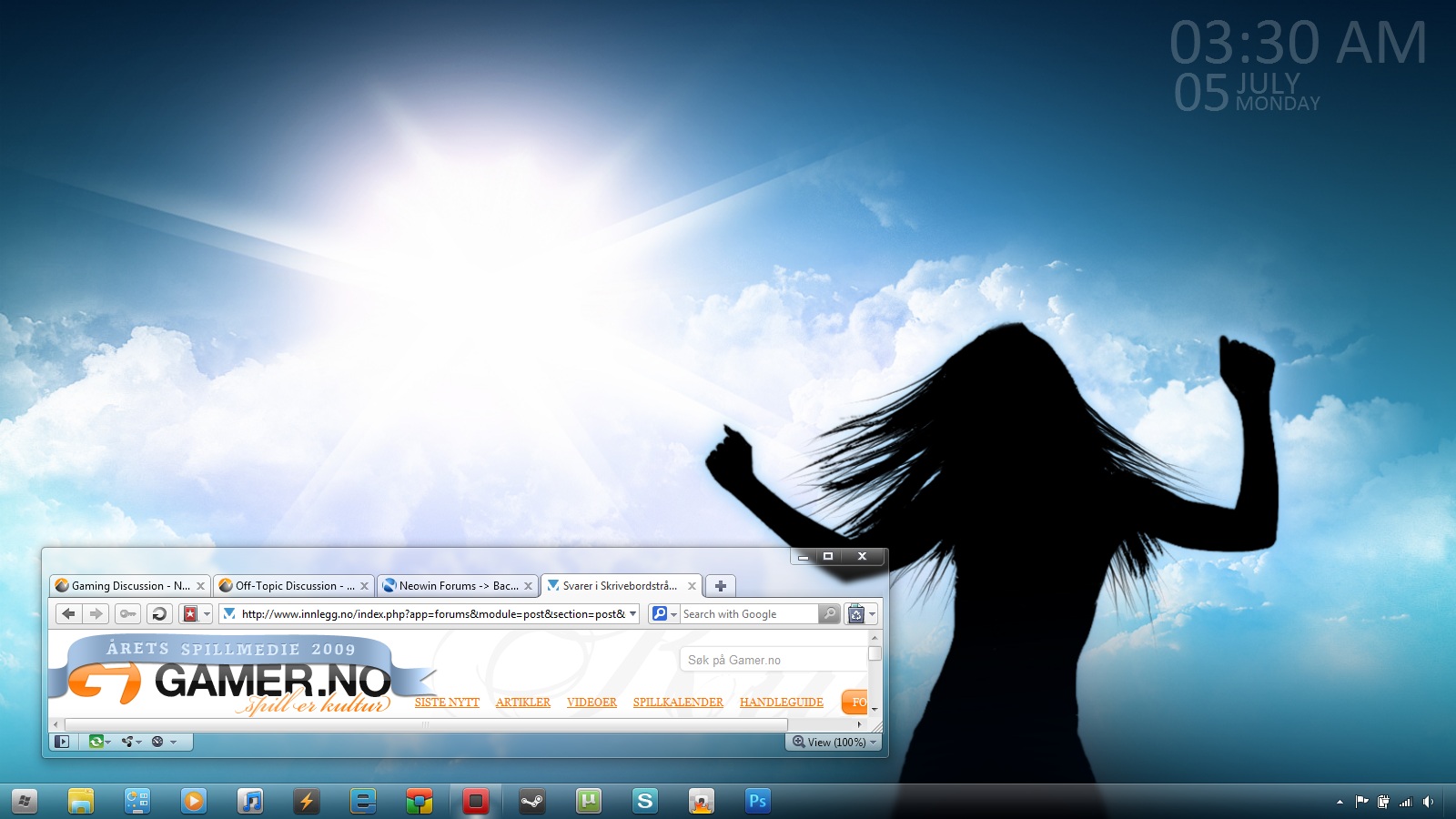This screenshot has height=819, width=1456.
Task: Launch Windows Media Player from taskbar
Action: tap(194, 801)
